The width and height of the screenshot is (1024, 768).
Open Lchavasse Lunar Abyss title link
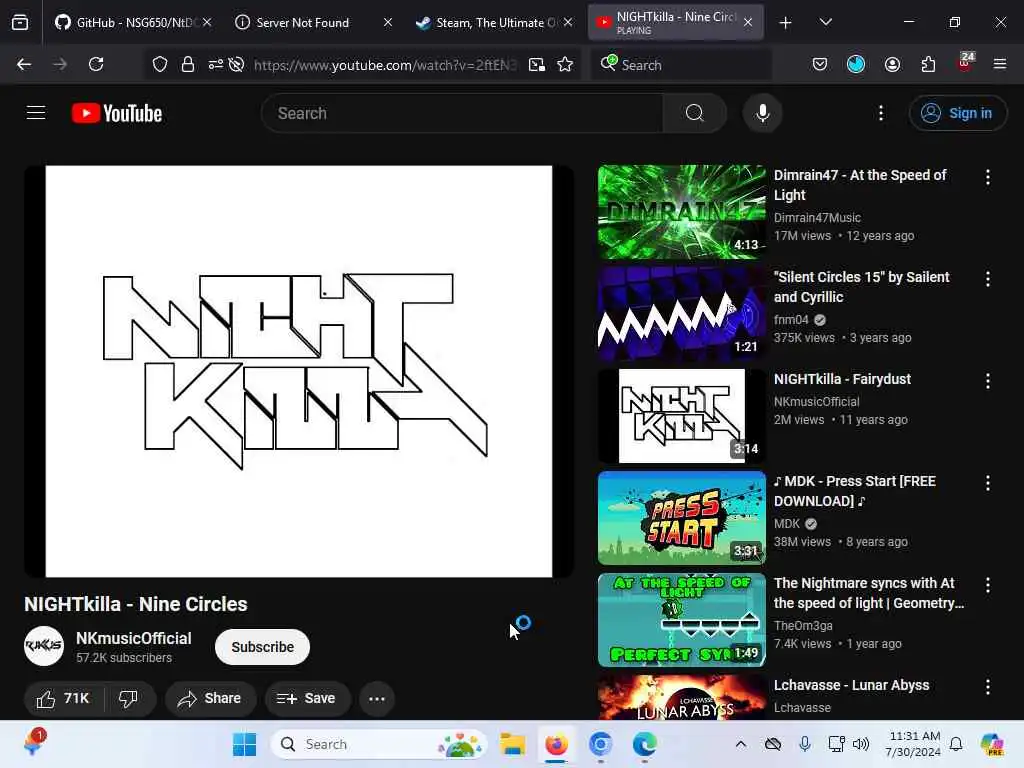pyautogui.click(x=852, y=685)
